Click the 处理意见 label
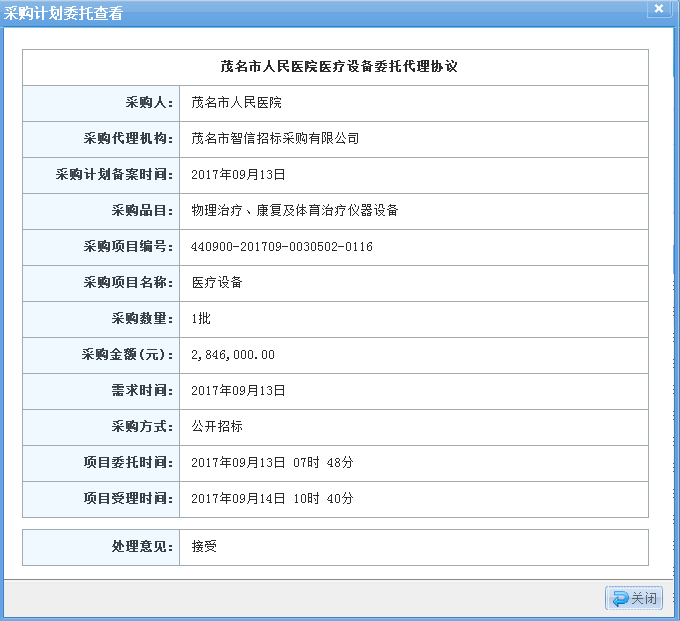Screen dimensions: 680x621 (142, 547)
